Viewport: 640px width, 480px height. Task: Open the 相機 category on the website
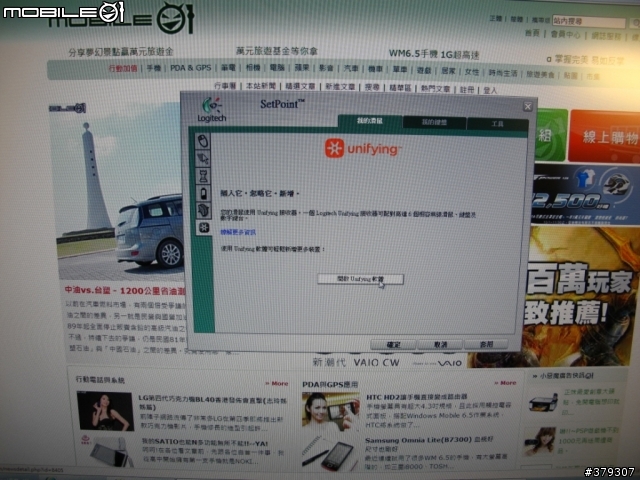[x=253, y=68]
